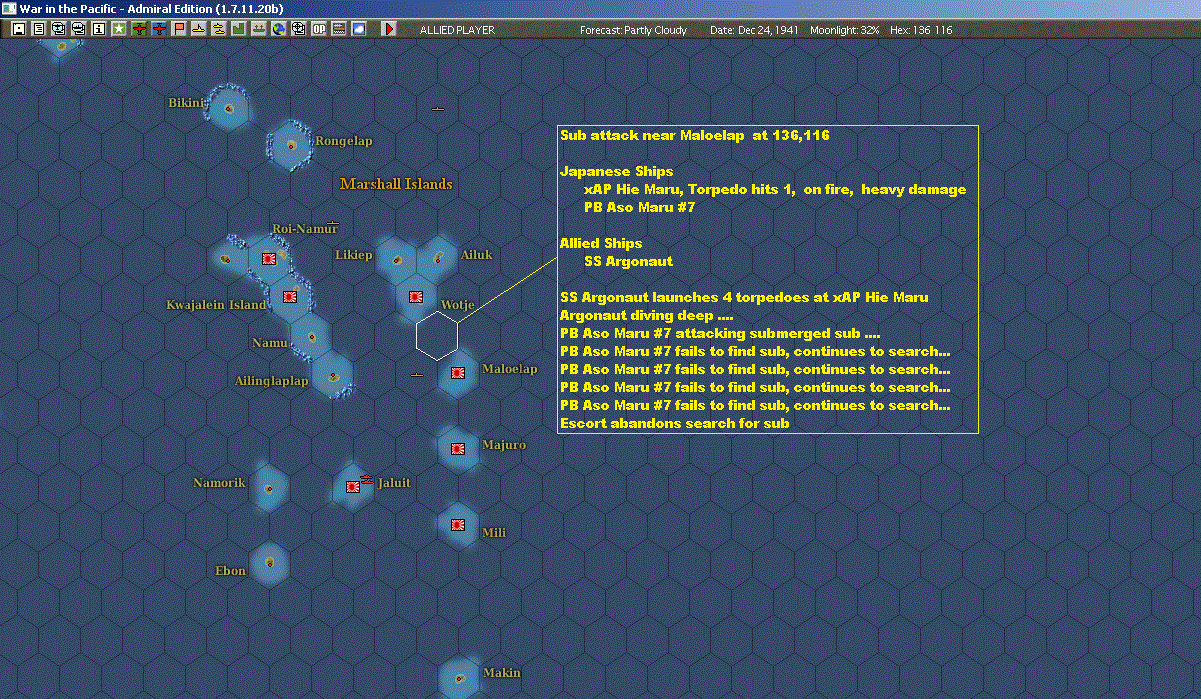Click the 'xAP Hie Maru, Torpedo hits 1' line
1201x699 pixels.
[x=775, y=189]
